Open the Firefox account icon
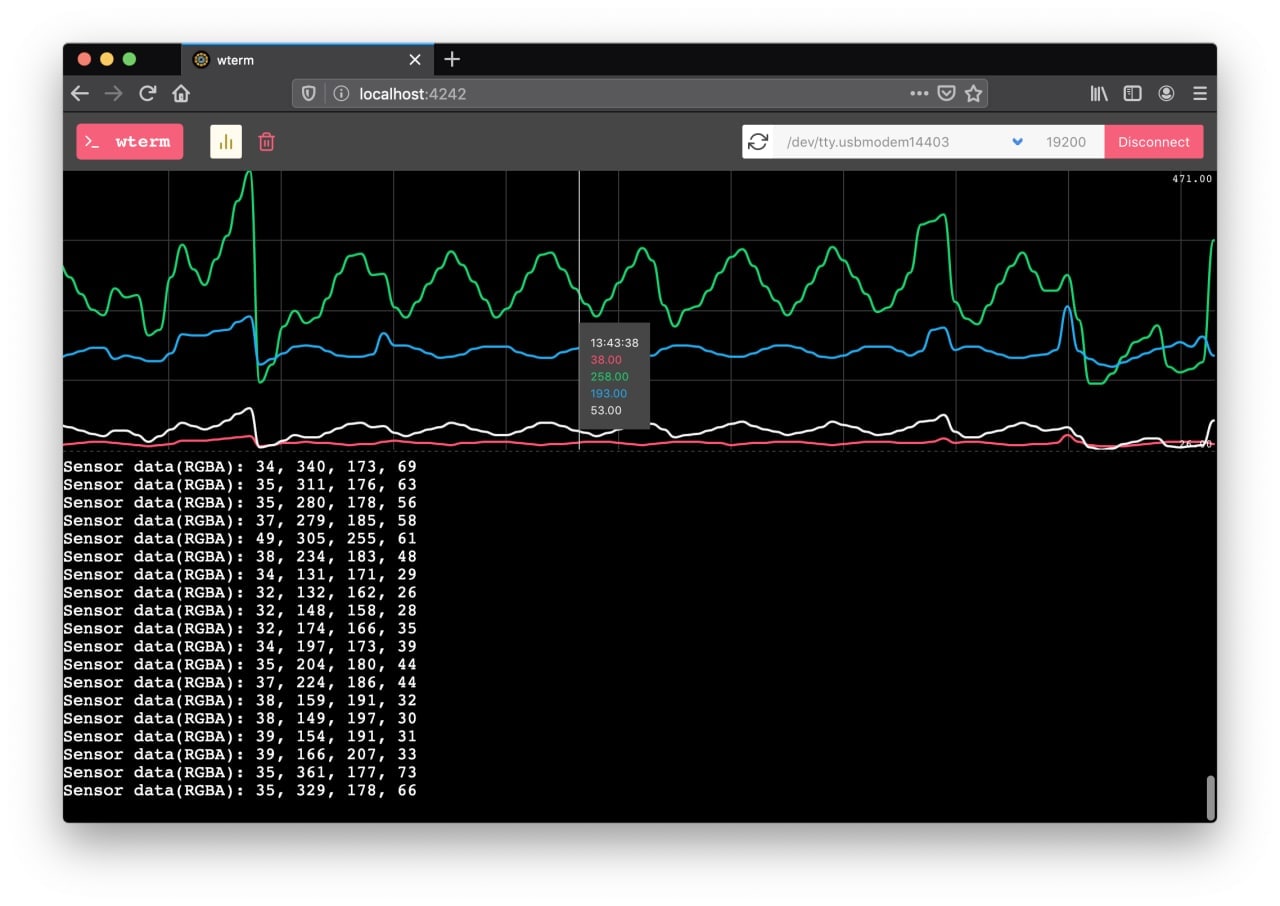 (1166, 93)
